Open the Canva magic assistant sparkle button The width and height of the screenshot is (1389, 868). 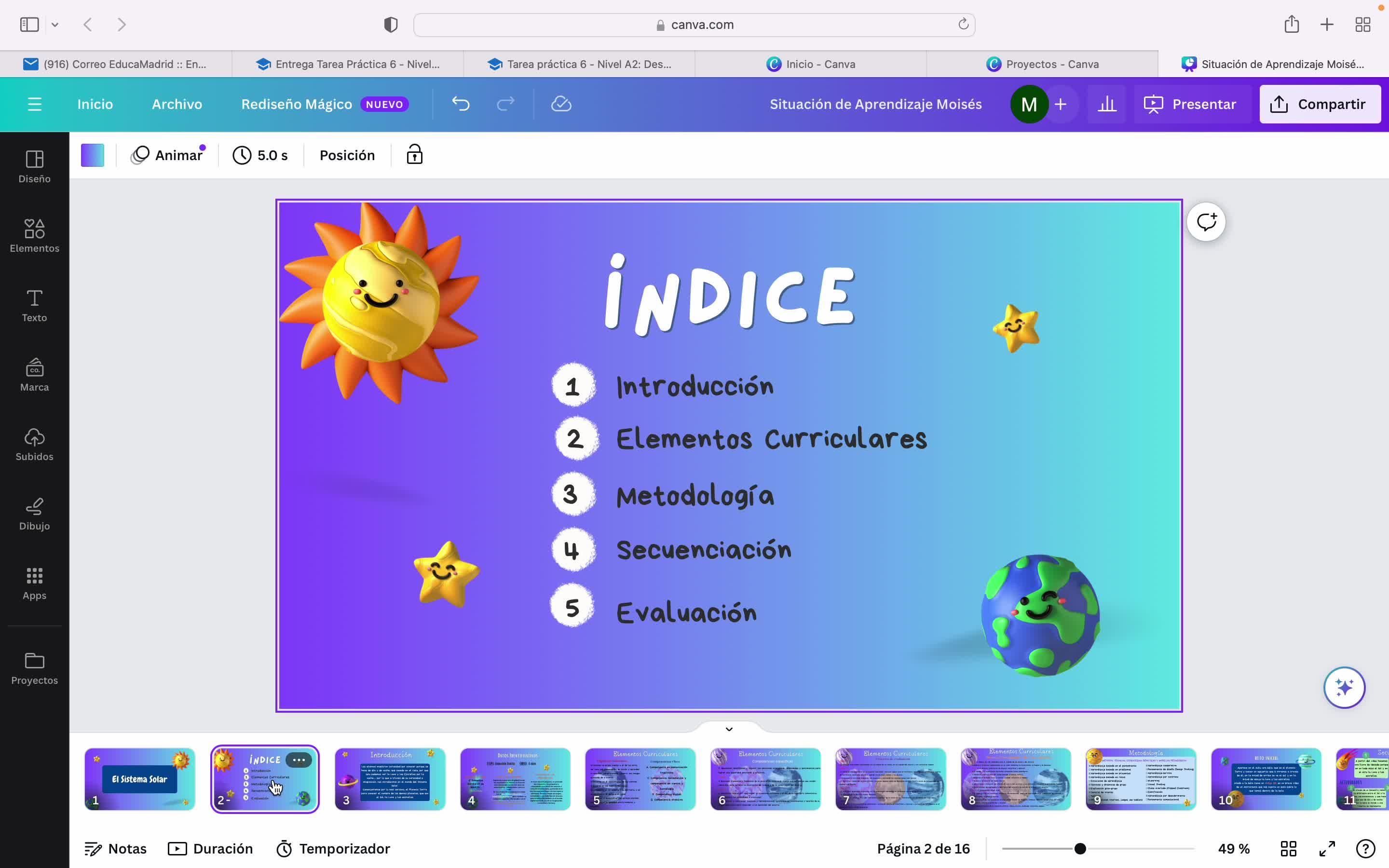[x=1344, y=687]
